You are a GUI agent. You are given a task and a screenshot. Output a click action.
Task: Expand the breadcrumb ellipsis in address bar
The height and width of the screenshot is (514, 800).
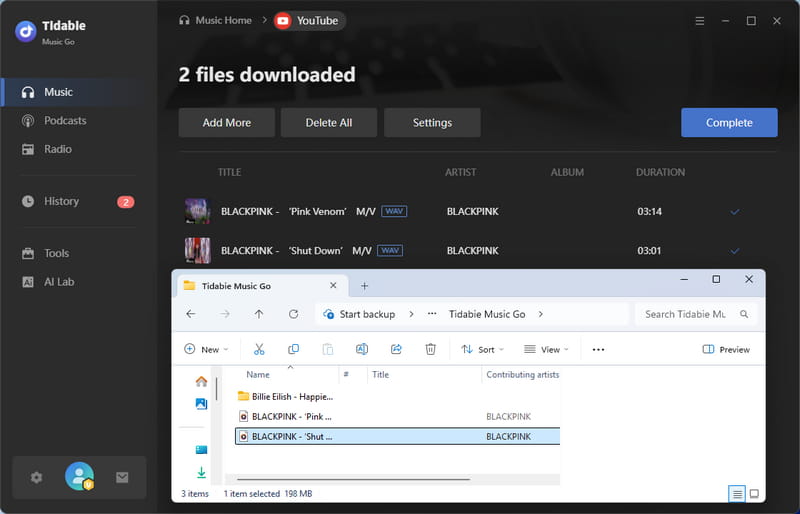point(432,314)
